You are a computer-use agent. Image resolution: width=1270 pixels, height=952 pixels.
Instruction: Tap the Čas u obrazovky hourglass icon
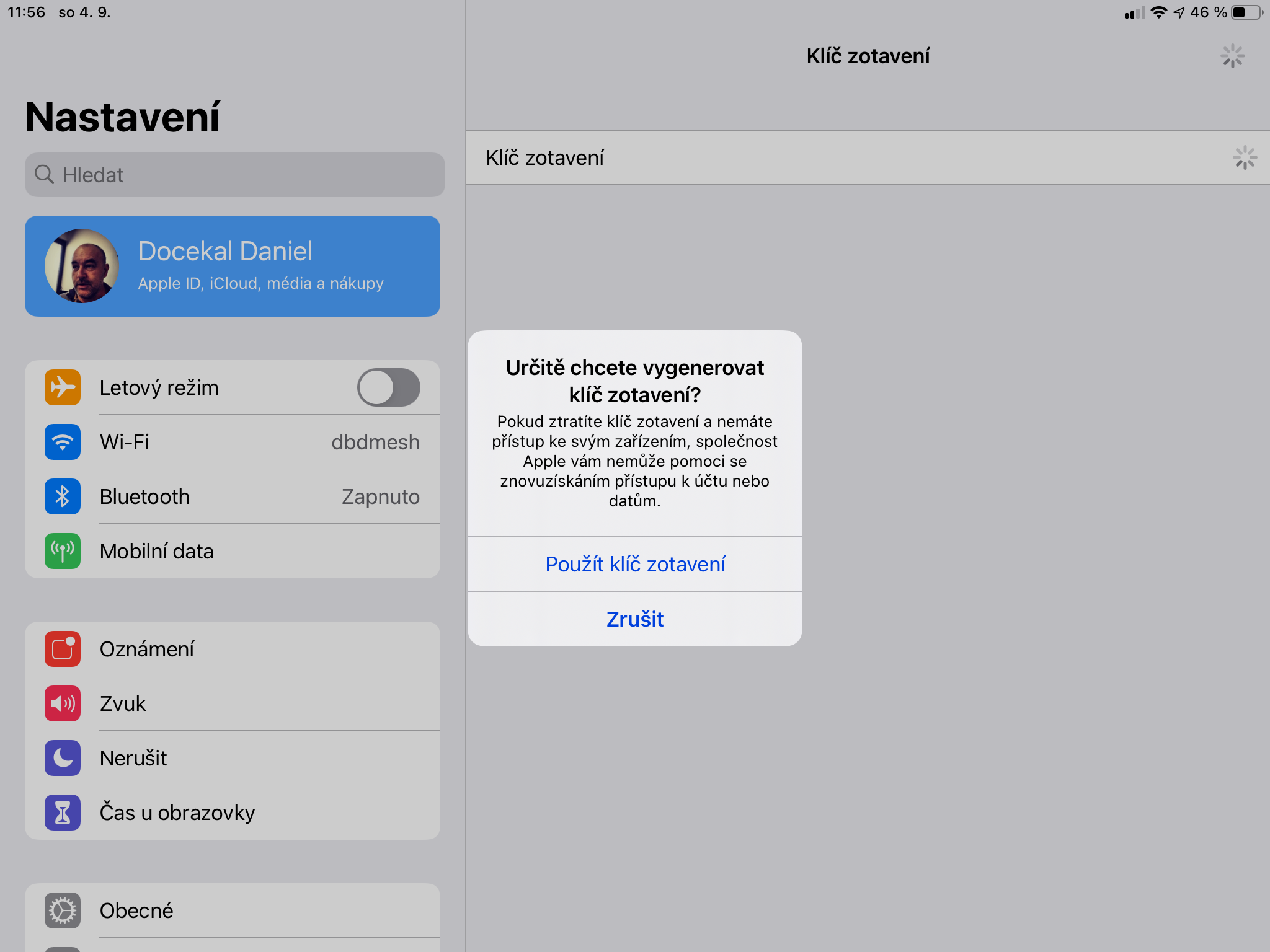click(x=63, y=813)
